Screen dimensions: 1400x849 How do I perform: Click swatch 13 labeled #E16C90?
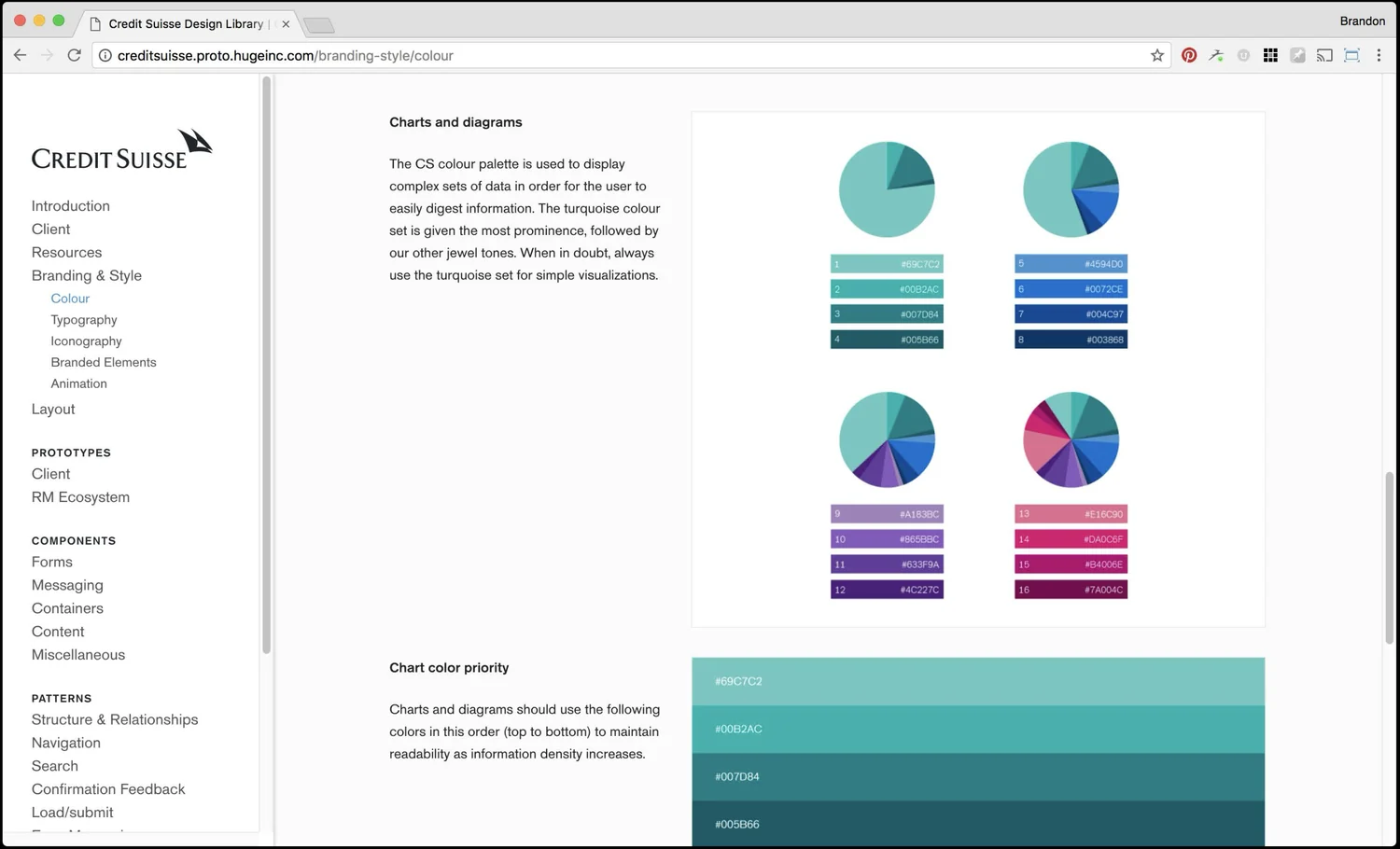(1071, 514)
